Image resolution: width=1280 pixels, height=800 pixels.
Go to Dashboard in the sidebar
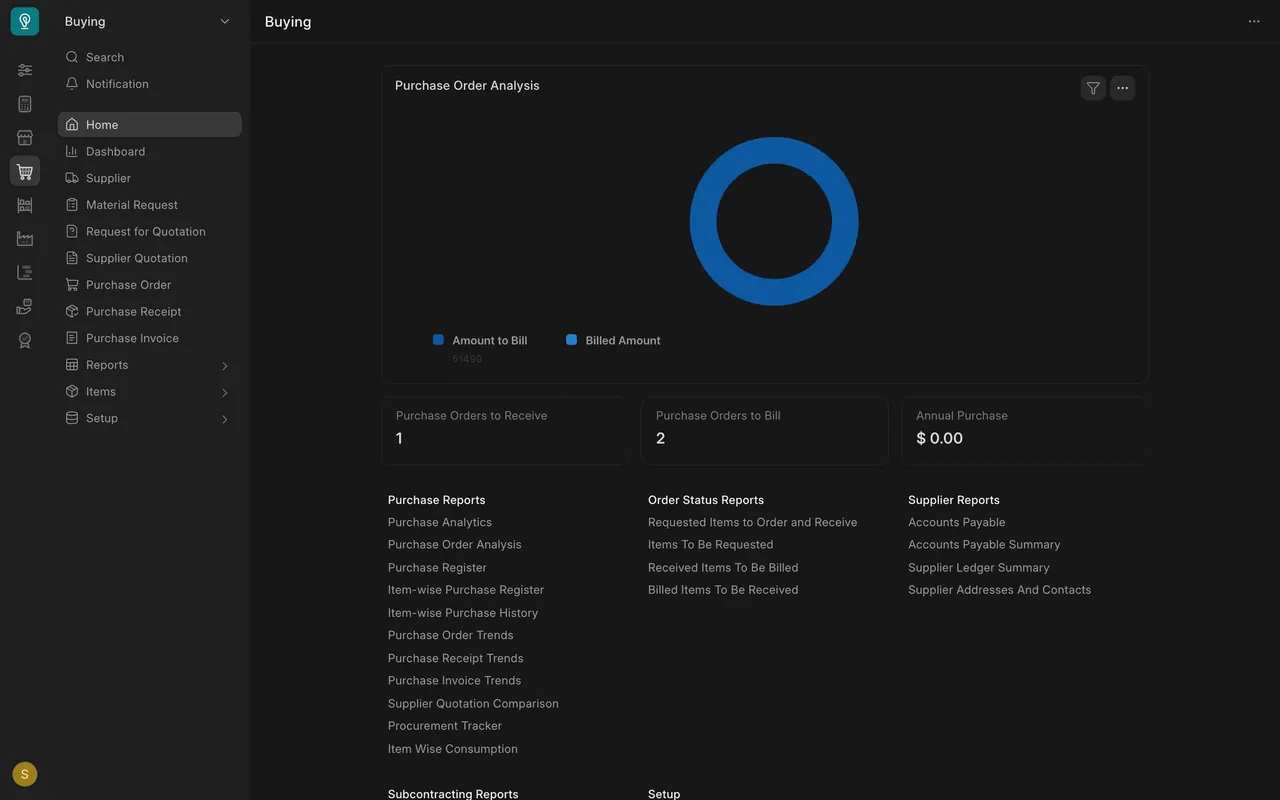coord(150,151)
